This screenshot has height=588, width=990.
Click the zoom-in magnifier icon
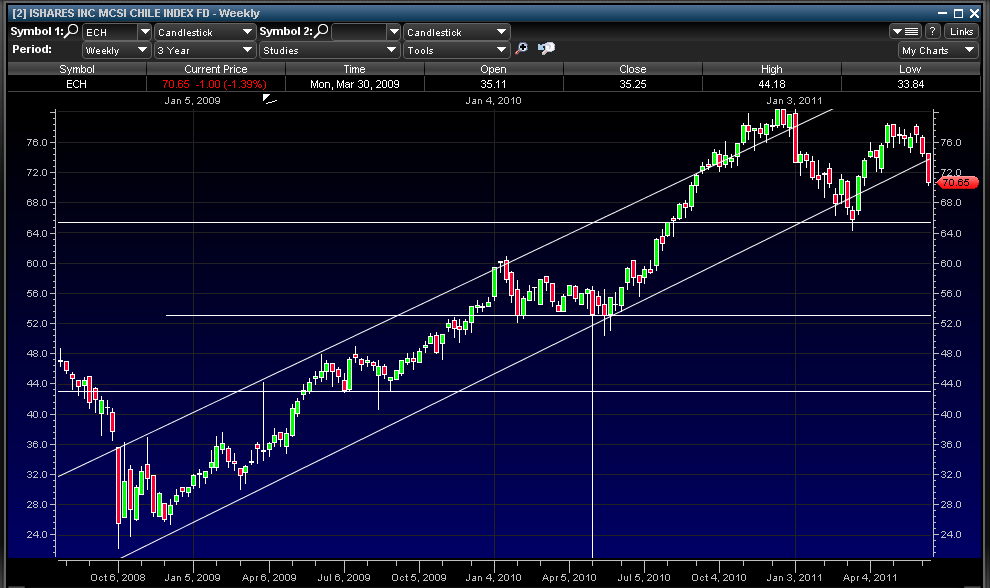[522, 49]
